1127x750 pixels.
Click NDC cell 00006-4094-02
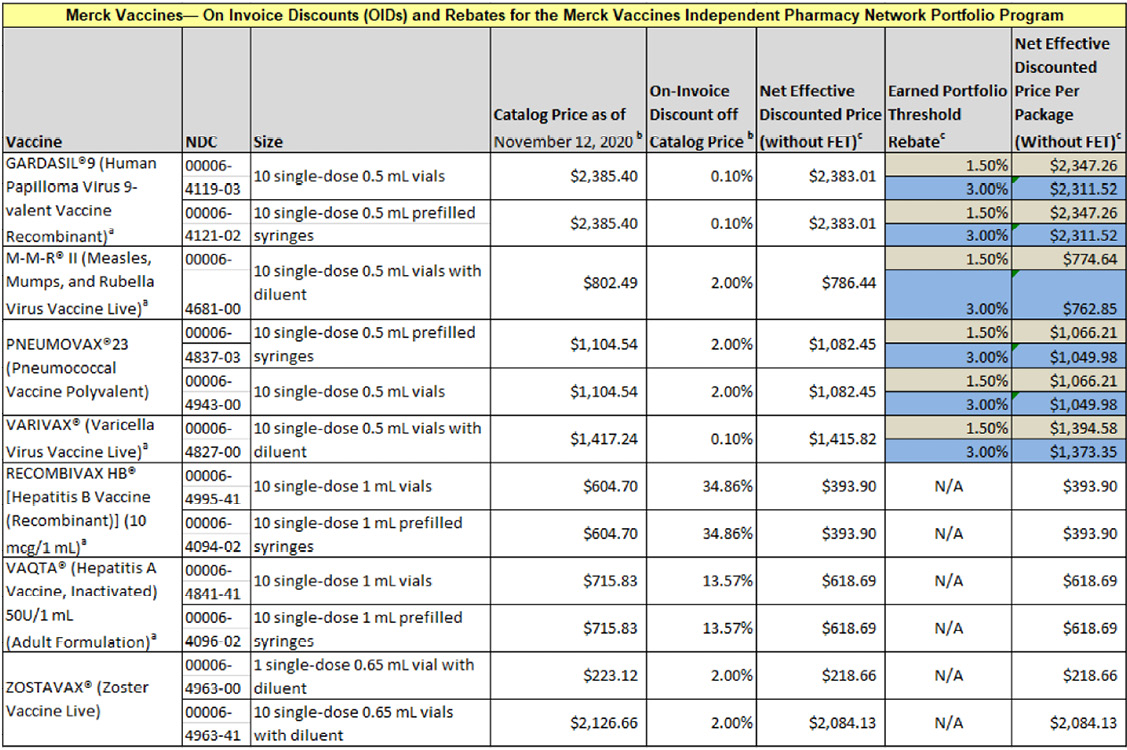click(216, 534)
